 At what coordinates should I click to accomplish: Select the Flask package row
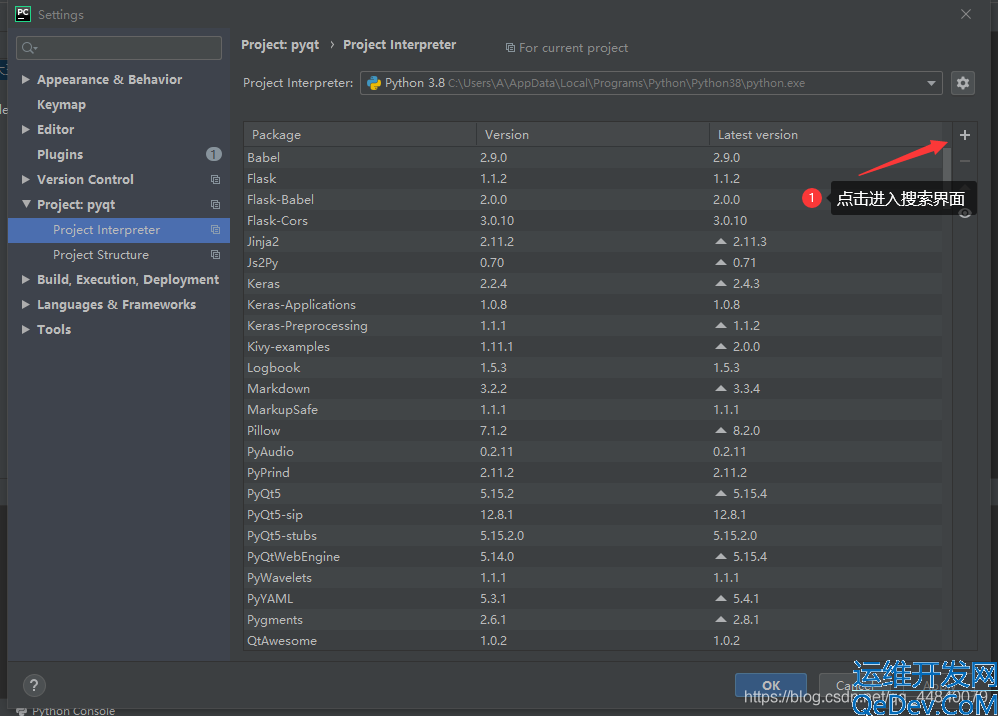pos(593,178)
